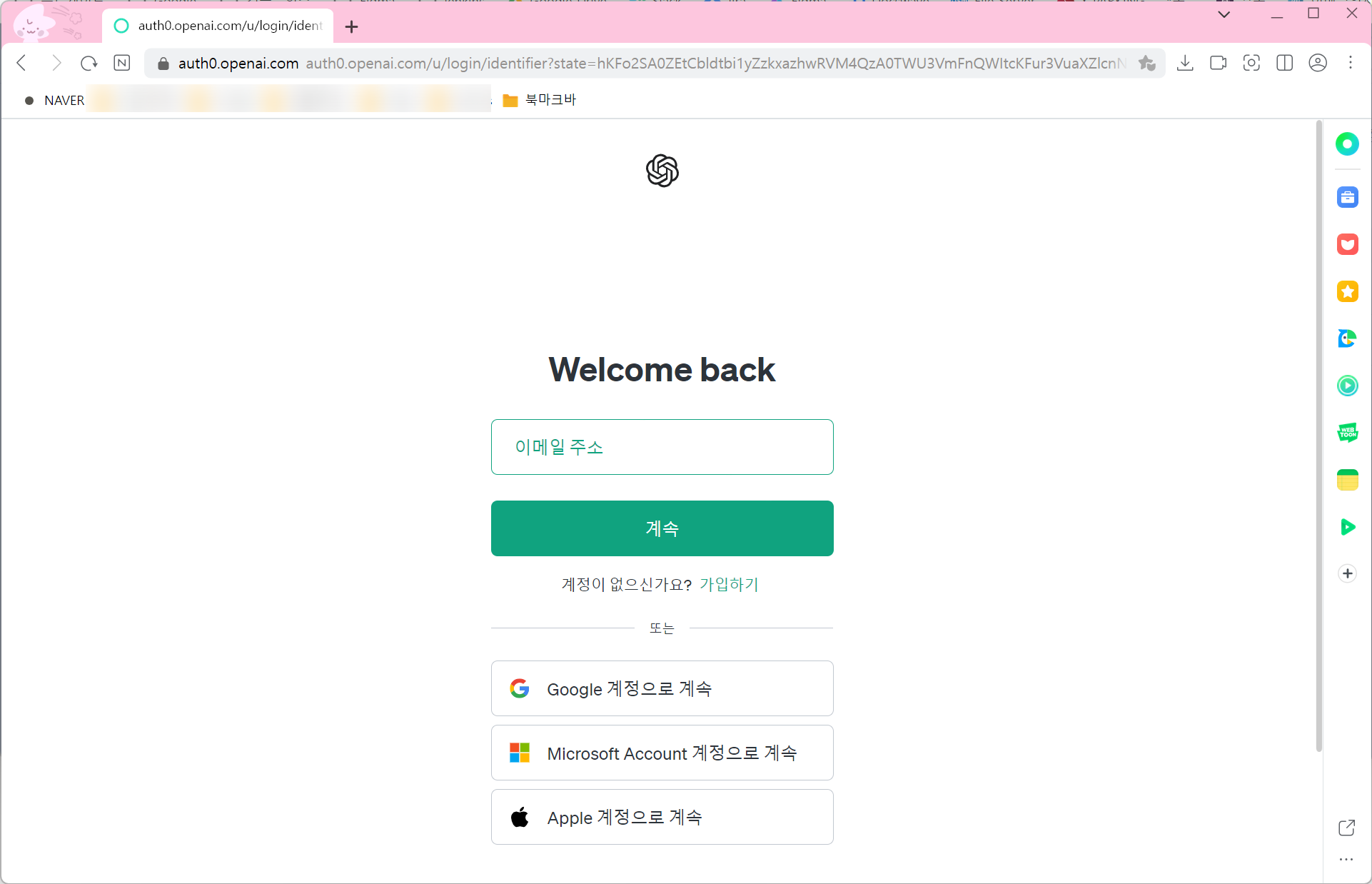Click the 가입하기 sign-up link
Viewport: 1372px width, 884px height.
tap(729, 584)
